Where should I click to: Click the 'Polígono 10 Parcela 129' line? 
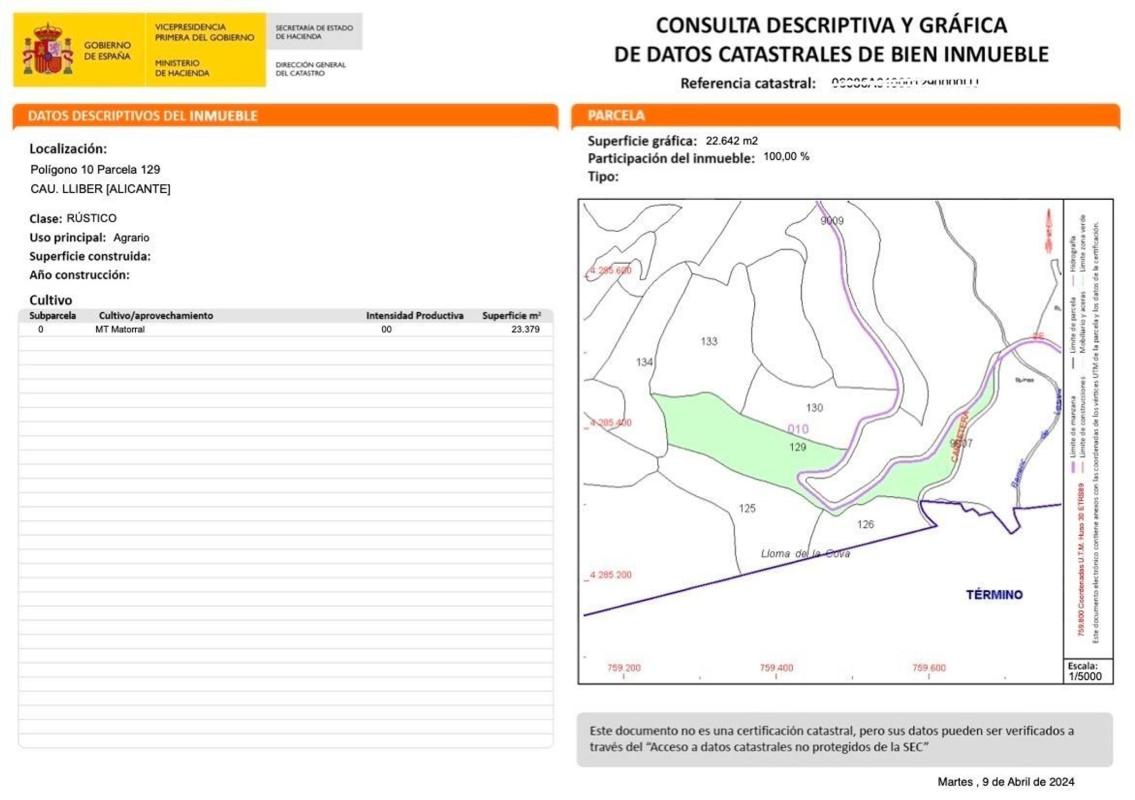click(x=96, y=169)
